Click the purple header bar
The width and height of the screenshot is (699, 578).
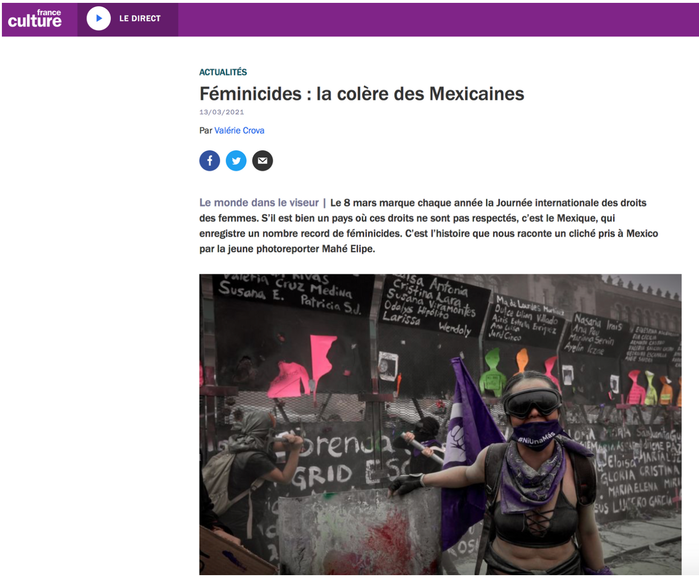[437, 20]
